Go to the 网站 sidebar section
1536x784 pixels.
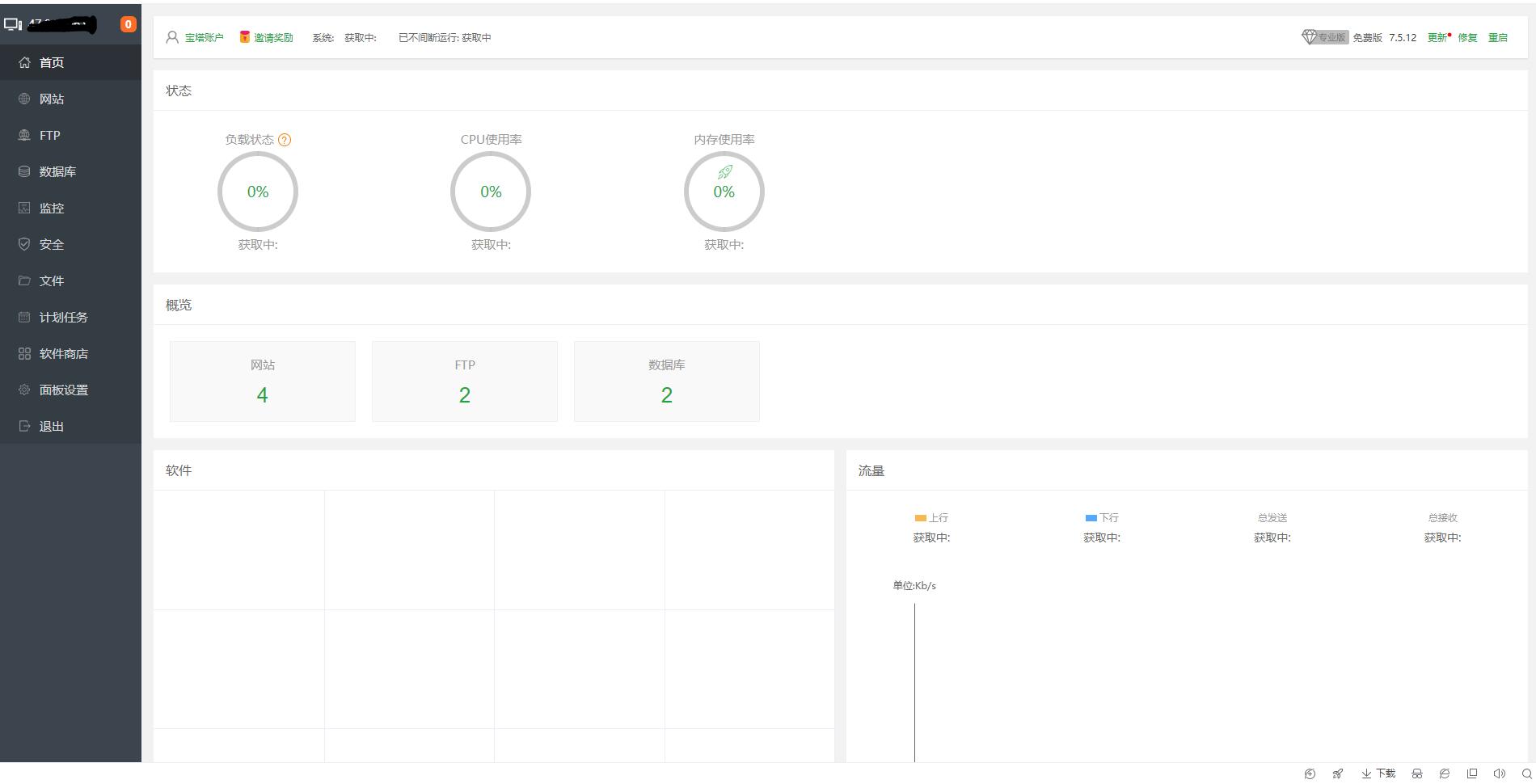coord(70,99)
